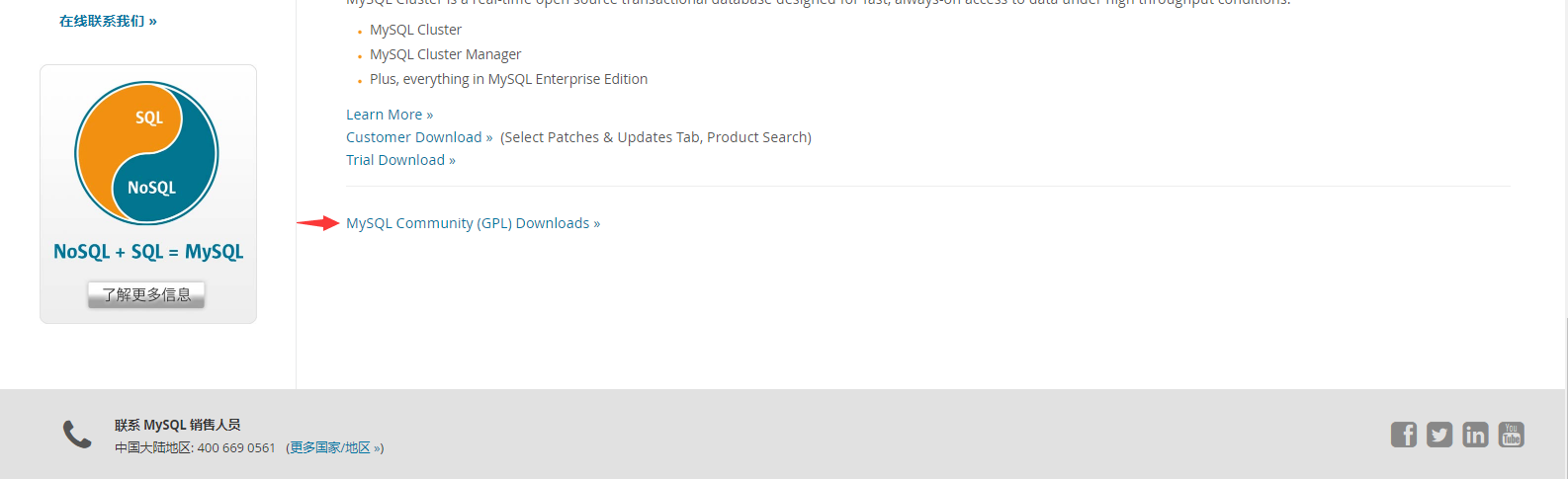
Task: Click the phone handset icon
Action: click(x=77, y=434)
